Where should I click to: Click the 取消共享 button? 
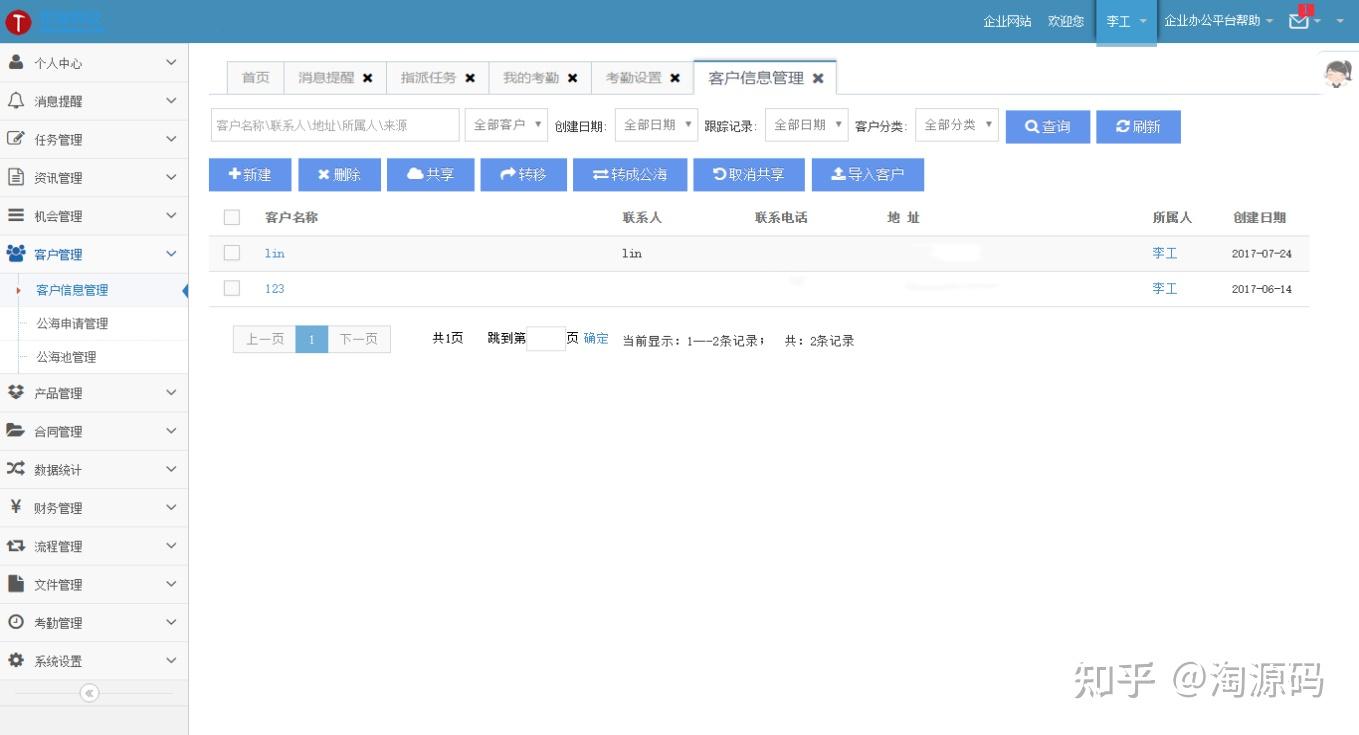748,174
